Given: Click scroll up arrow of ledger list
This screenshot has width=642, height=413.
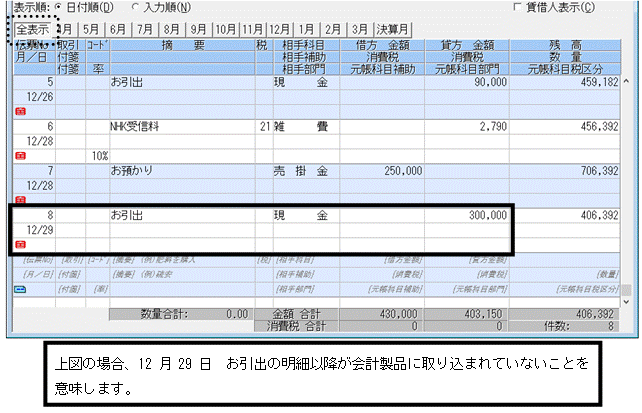Looking at the screenshot, I should coord(626,81).
